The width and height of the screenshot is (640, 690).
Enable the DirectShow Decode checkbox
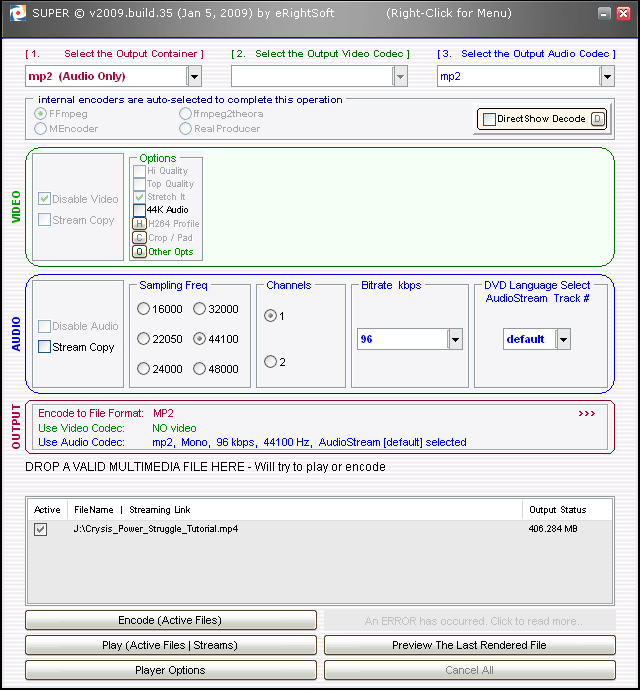[489, 119]
